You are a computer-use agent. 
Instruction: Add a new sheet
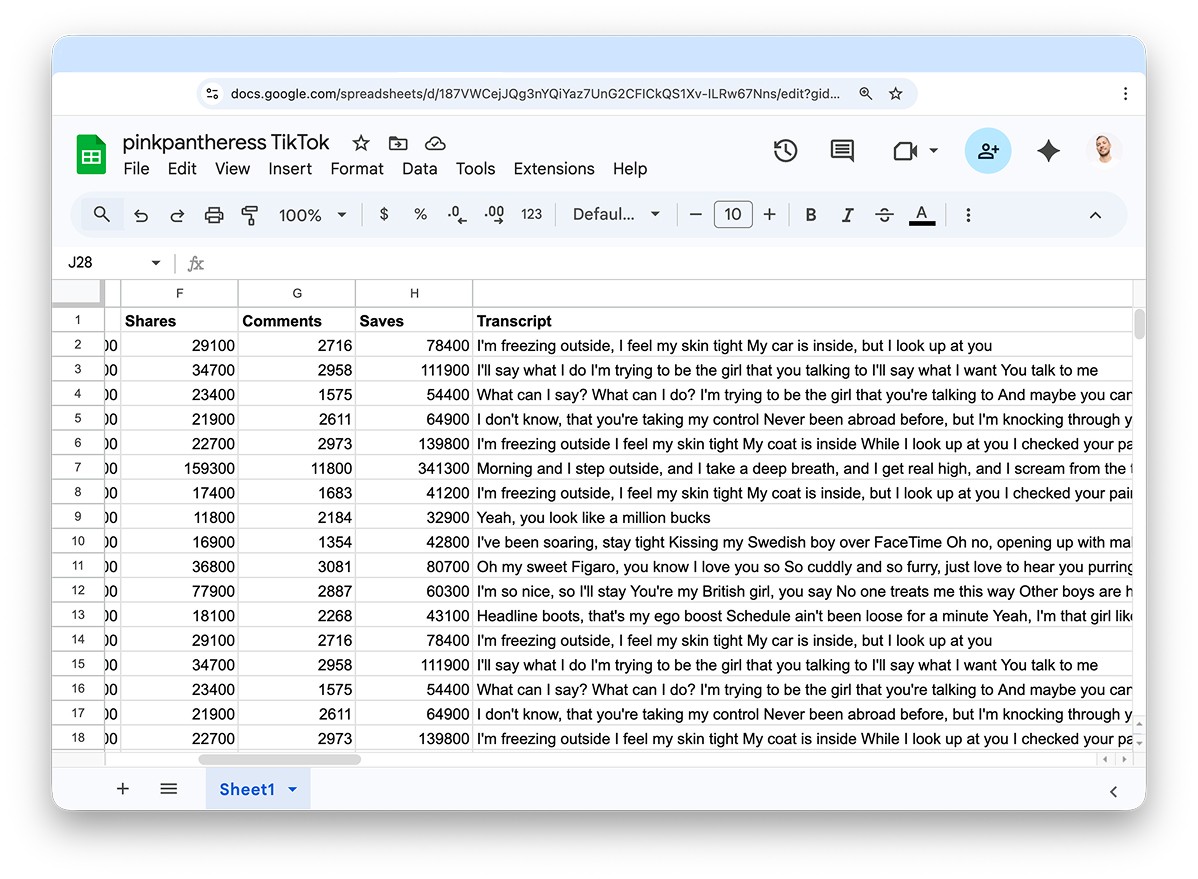[x=122, y=789]
